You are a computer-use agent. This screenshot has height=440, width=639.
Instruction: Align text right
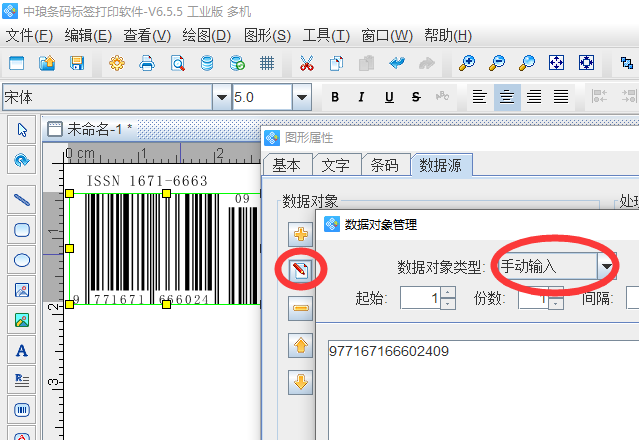534,97
